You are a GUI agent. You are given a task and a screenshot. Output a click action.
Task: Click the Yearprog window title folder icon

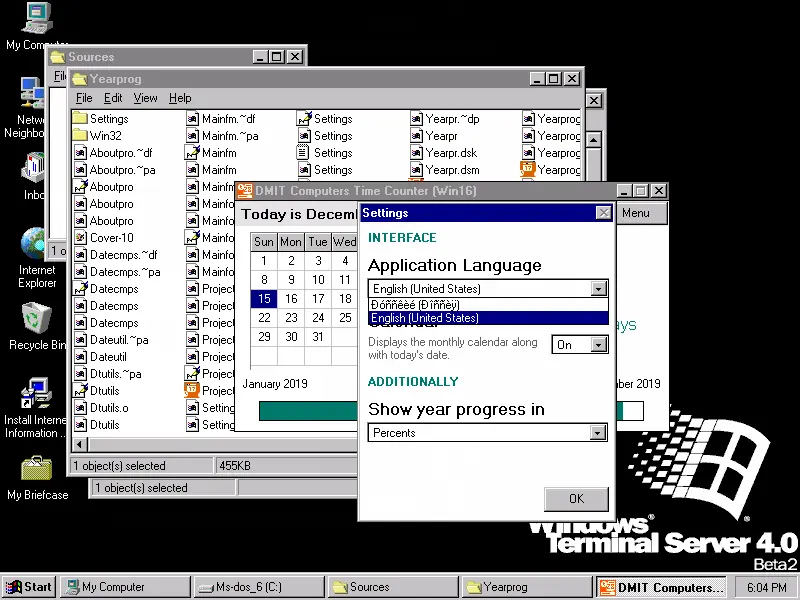click(x=80, y=79)
